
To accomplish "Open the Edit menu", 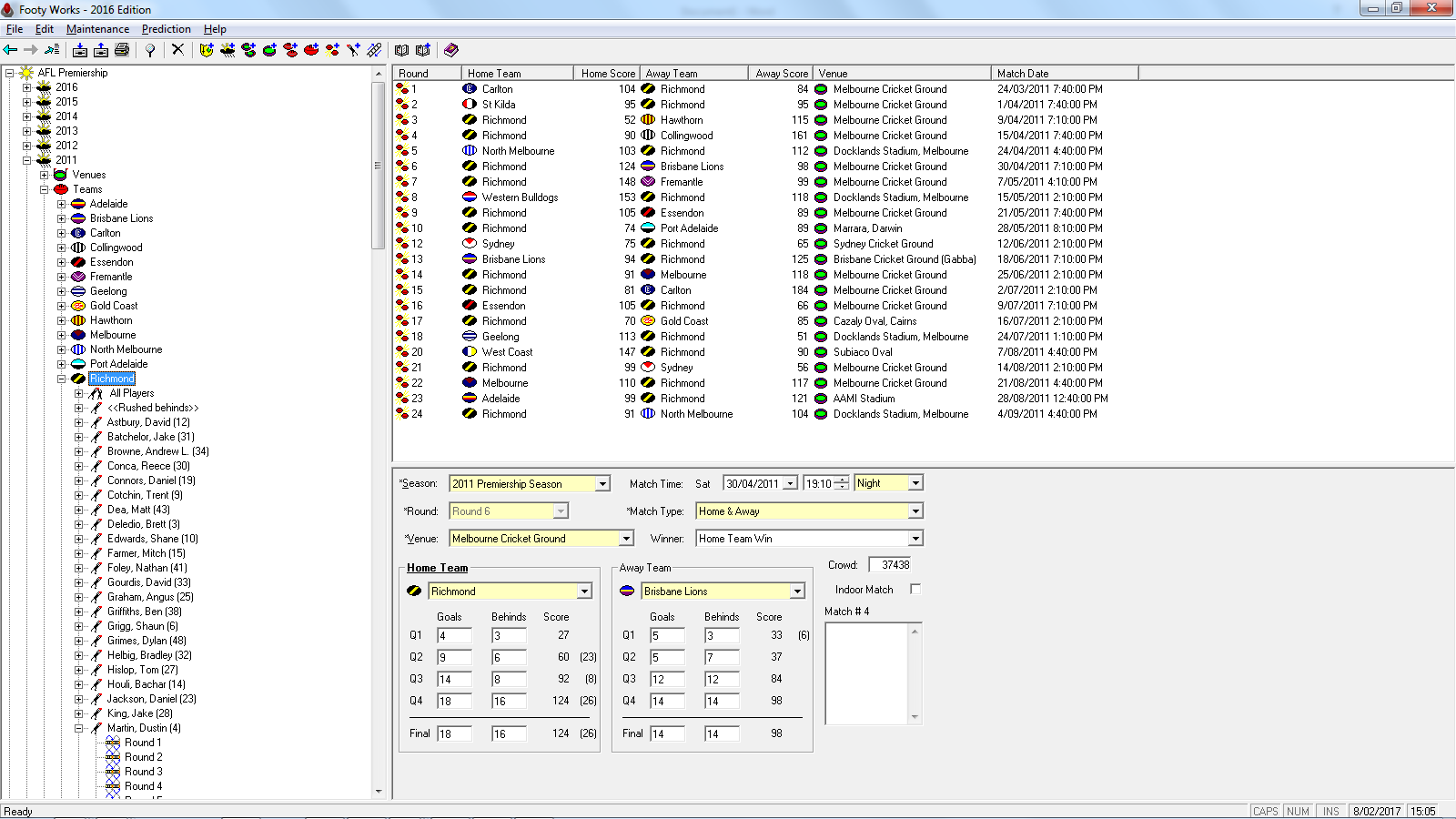I will tap(45, 29).
